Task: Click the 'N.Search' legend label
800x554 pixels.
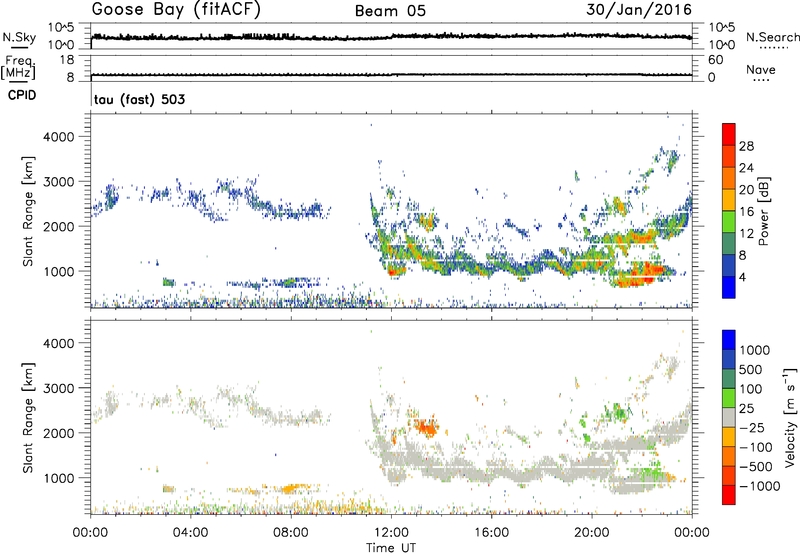Action: [x=772, y=37]
